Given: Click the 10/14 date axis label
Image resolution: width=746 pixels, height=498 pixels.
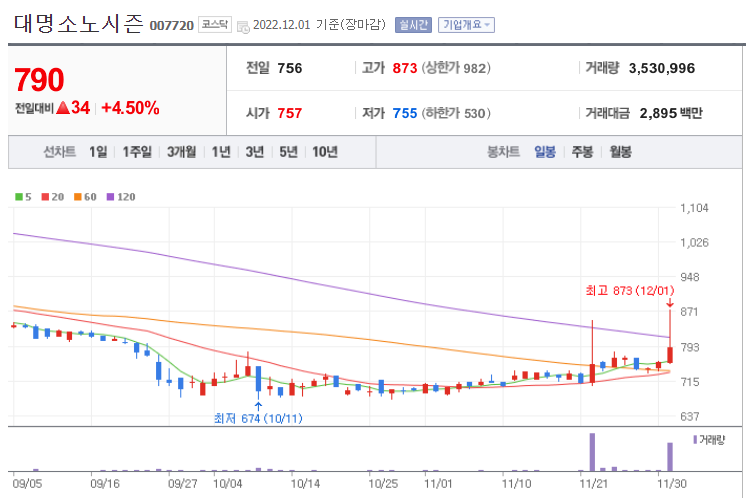Looking at the screenshot, I should click(x=305, y=484).
